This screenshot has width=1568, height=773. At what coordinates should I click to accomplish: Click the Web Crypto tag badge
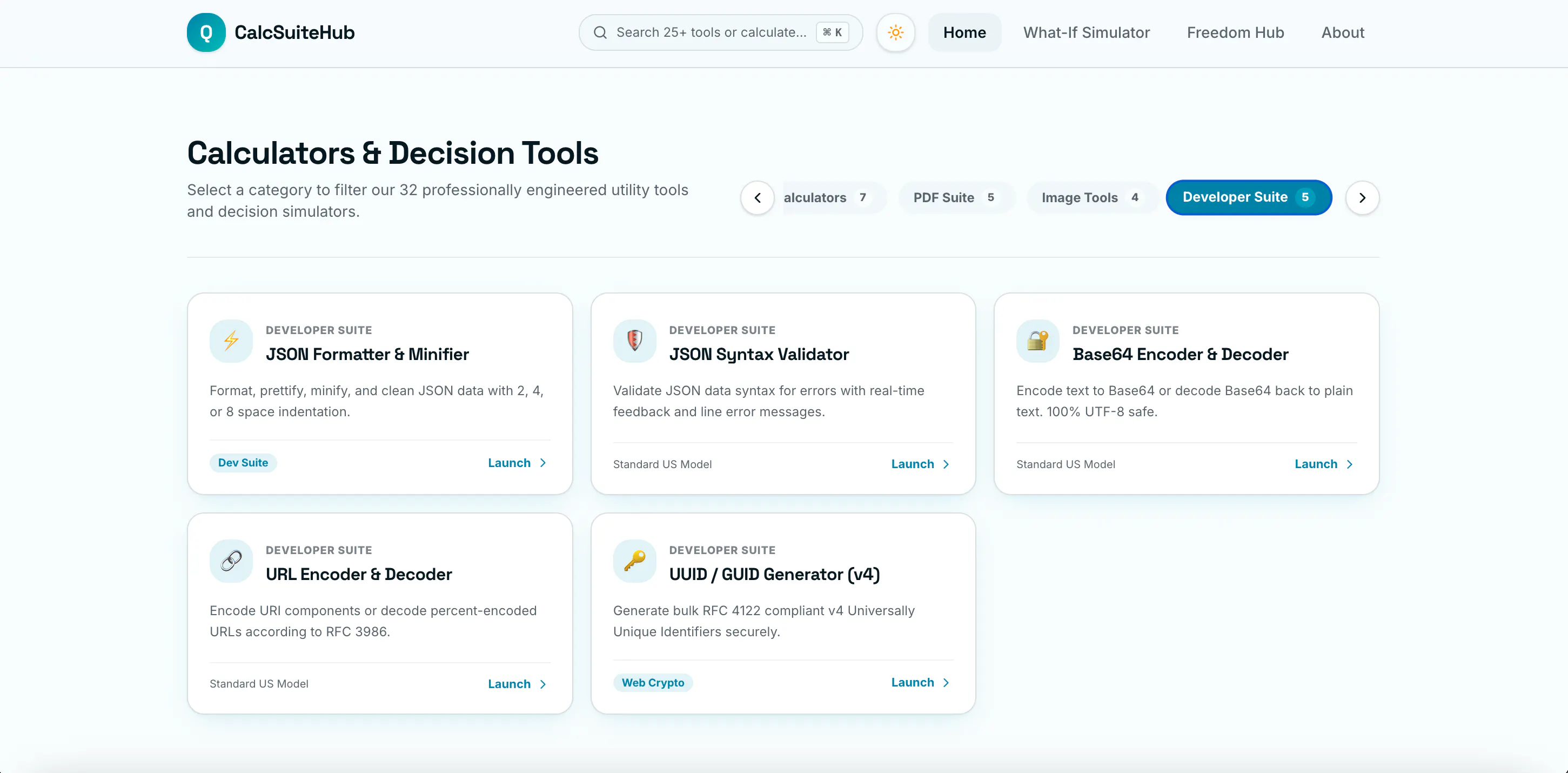653,682
